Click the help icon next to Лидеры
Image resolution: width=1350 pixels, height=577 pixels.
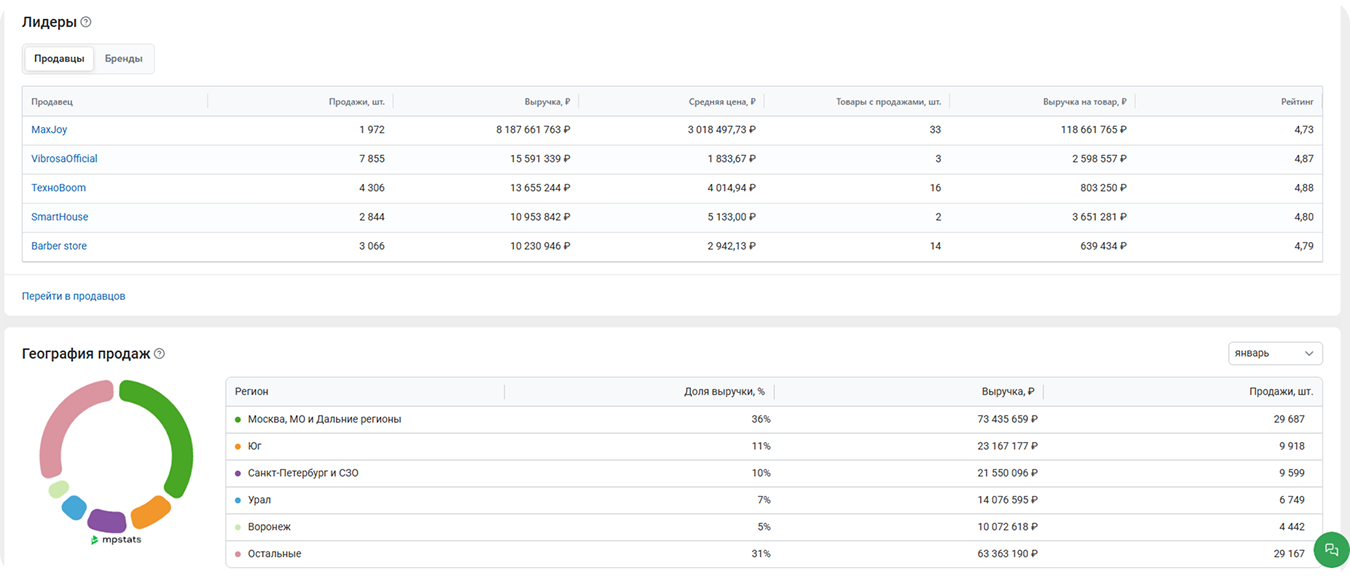click(x=86, y=22)
